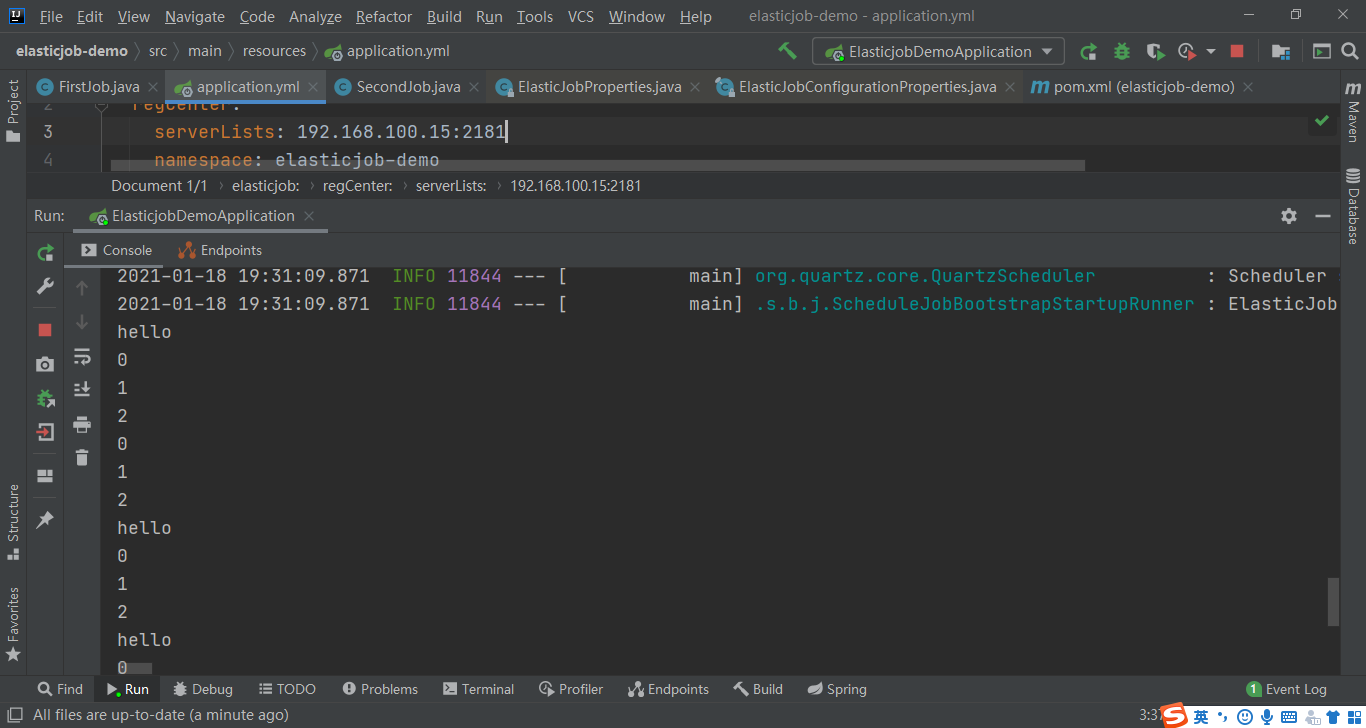
Task: Open the soft keyboard icon in IME bar
Action: pyautogui.click(x=1289, y=716)
